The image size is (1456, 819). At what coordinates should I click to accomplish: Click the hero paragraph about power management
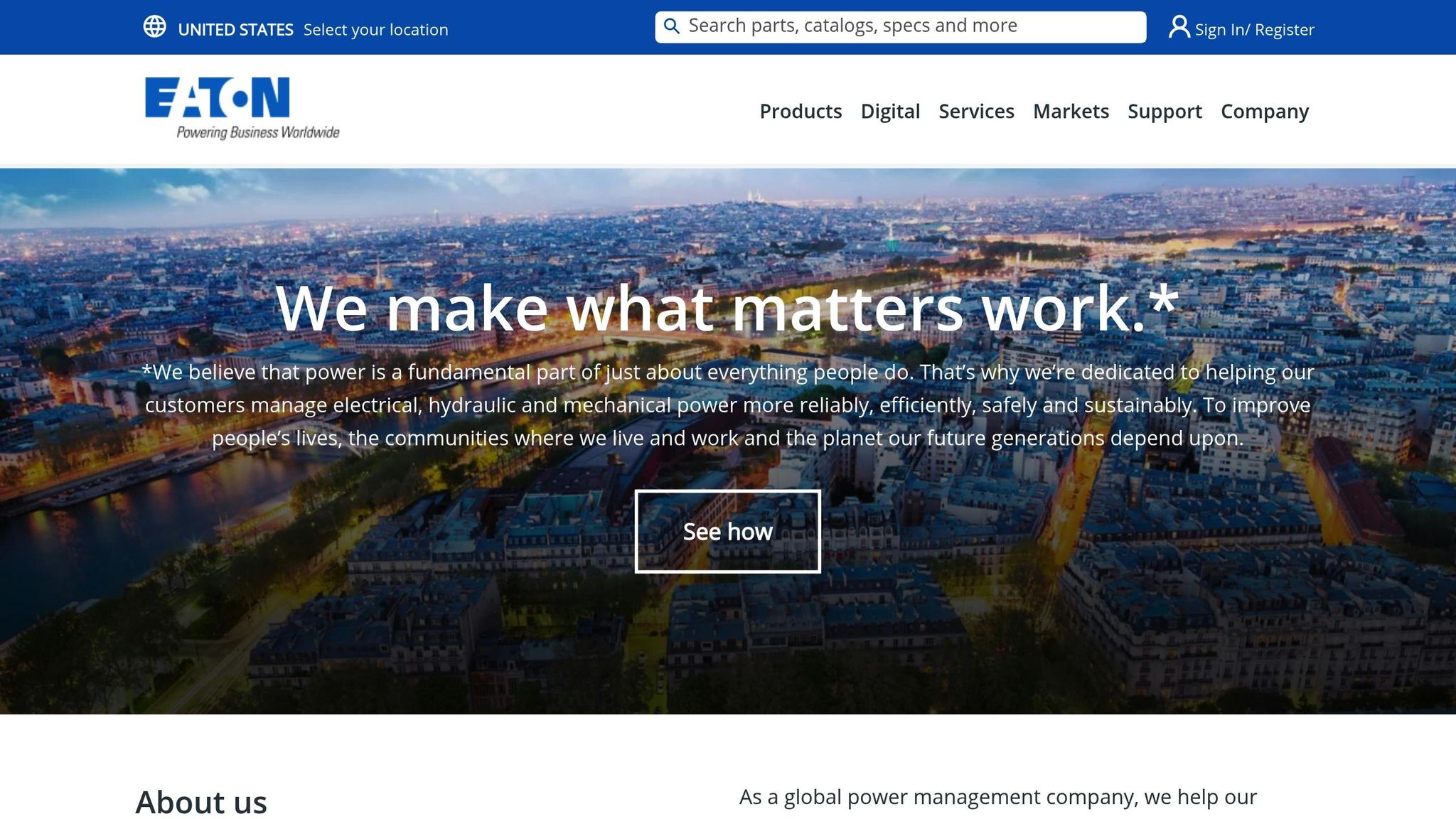pyautogui.click(x=727, y=405)
